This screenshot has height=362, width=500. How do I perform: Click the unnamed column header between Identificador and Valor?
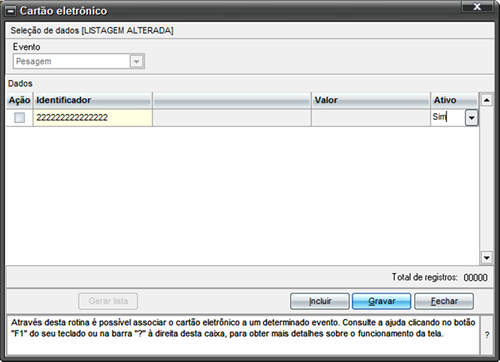point(232,100)
